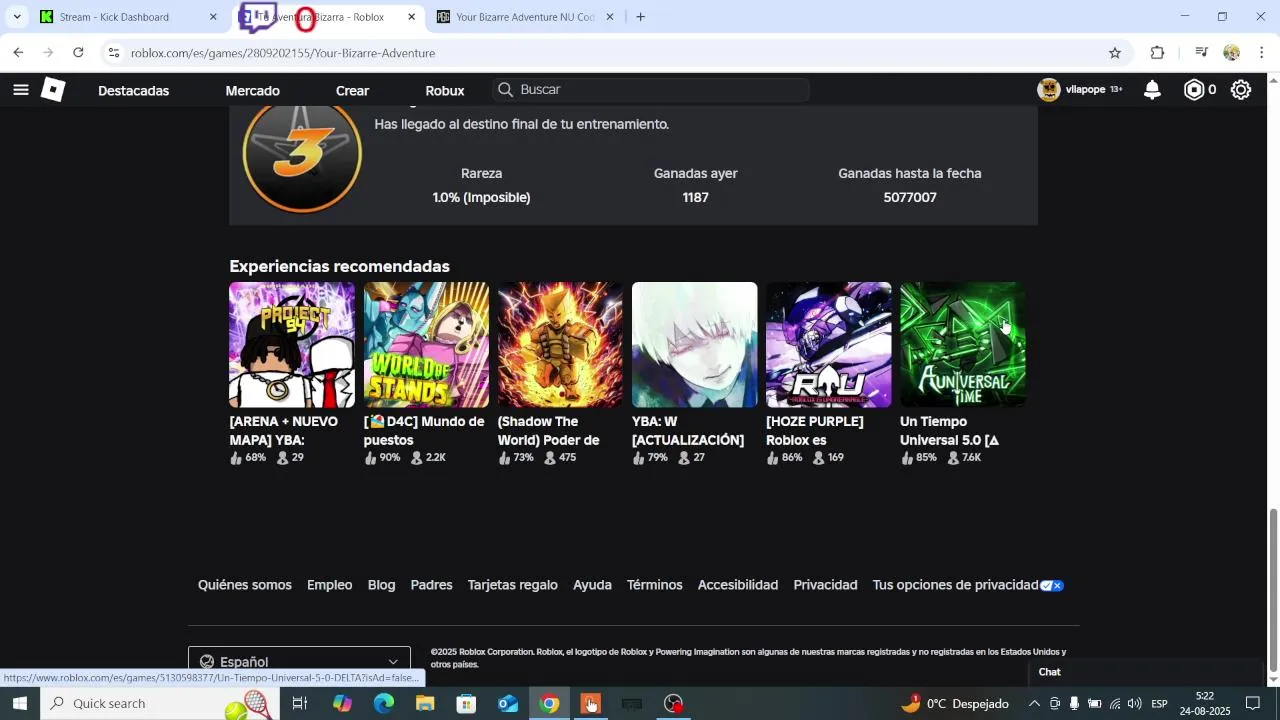The image size is (1280, 720).
Task: Open the Robux balance icon
Action: pyautogui.click(x=1194, y=90)
